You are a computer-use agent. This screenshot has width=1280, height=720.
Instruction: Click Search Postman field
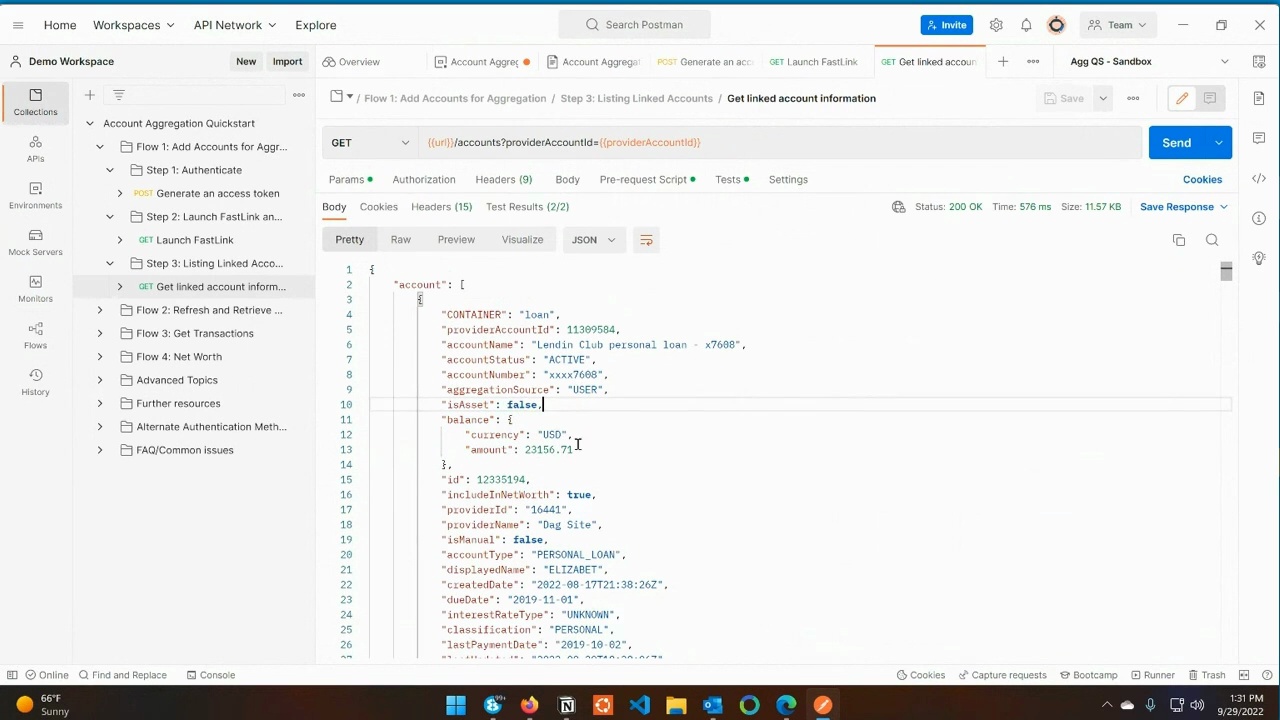click(x=634, y=25)
